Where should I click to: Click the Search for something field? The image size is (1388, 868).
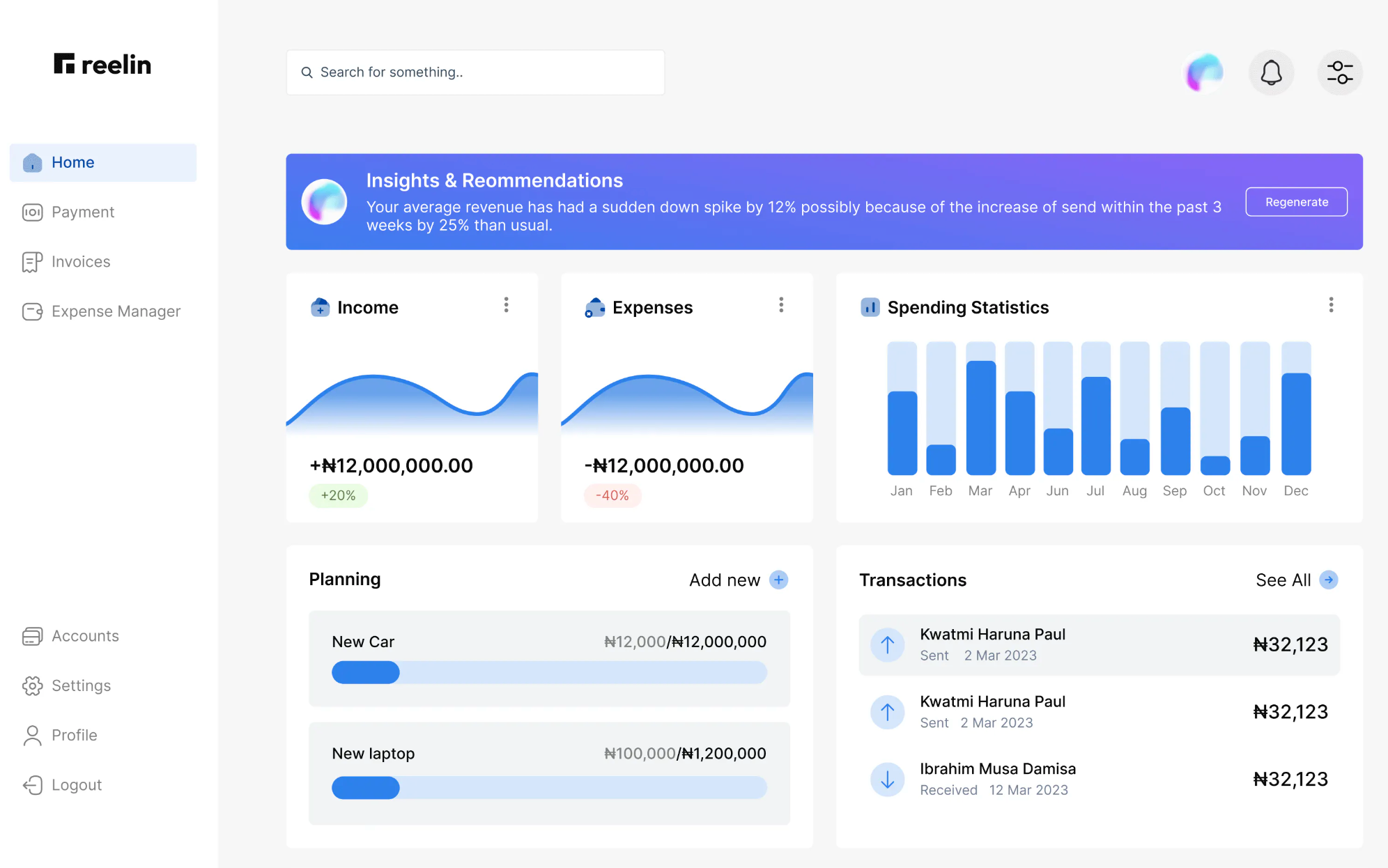coord(475,72)
